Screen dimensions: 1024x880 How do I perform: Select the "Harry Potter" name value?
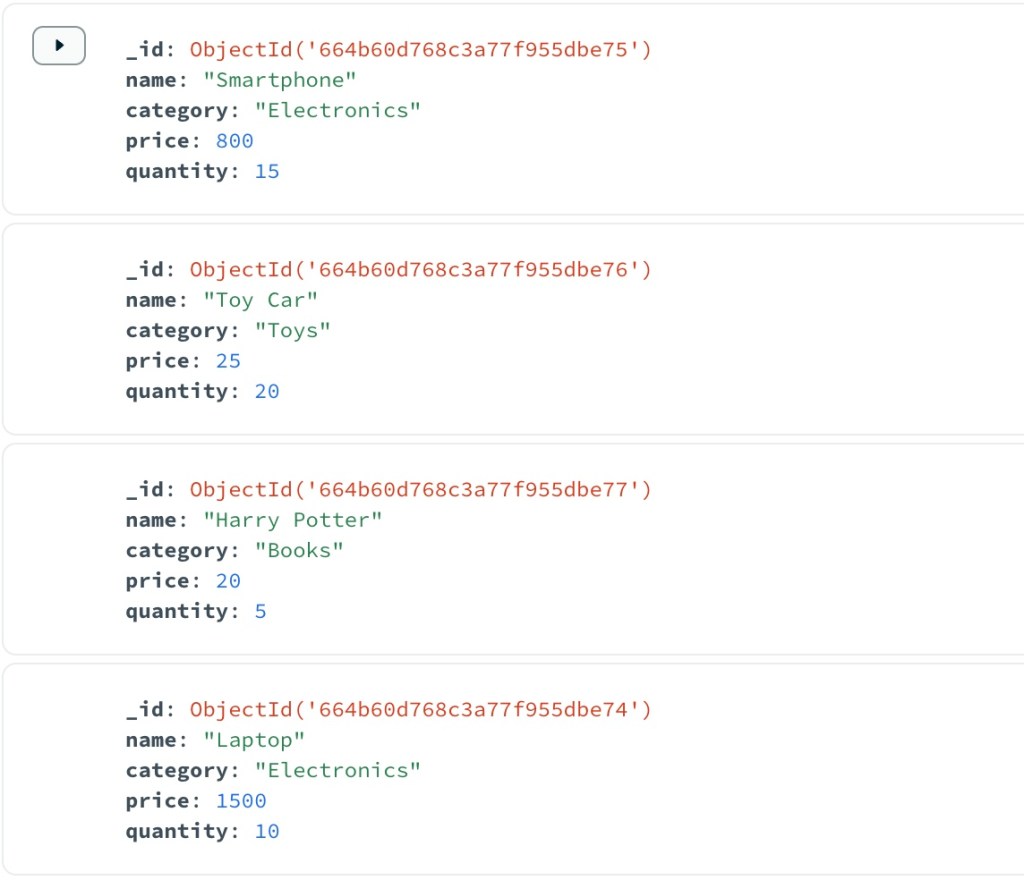tap(293, 520)
